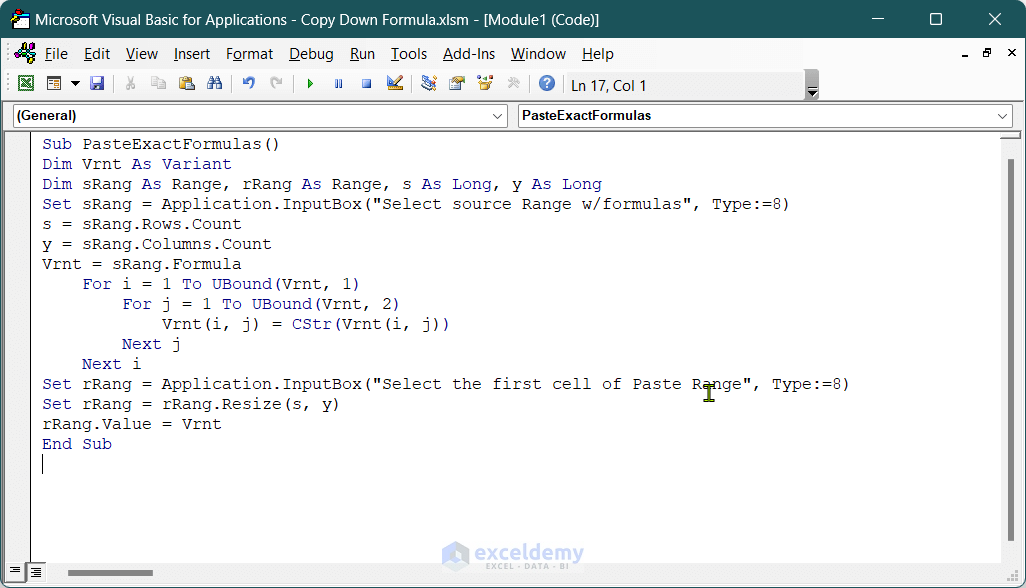
Task: Open the Object Browser icon
Action: (485, 84)
